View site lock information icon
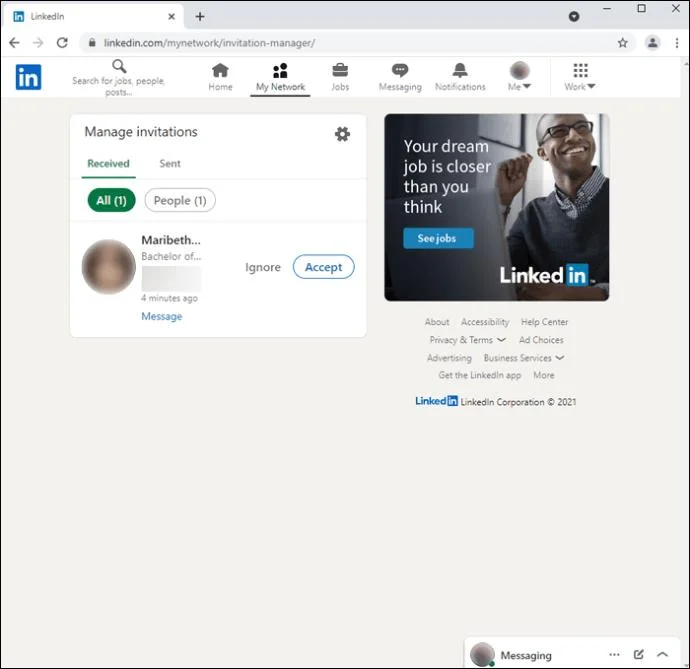 pyautogui.click(x=92, y=43)
